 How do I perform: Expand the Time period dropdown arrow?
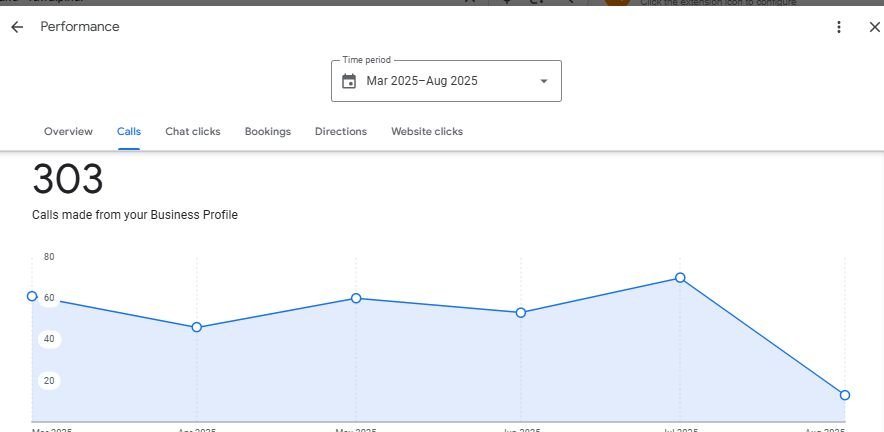(543, 81)
